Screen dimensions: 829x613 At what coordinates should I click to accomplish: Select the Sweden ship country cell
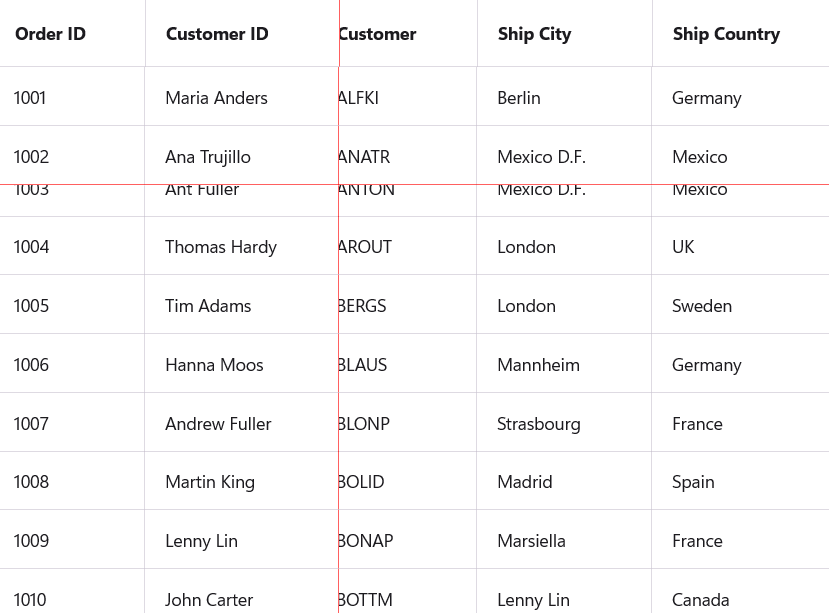[x=702, y=306]
